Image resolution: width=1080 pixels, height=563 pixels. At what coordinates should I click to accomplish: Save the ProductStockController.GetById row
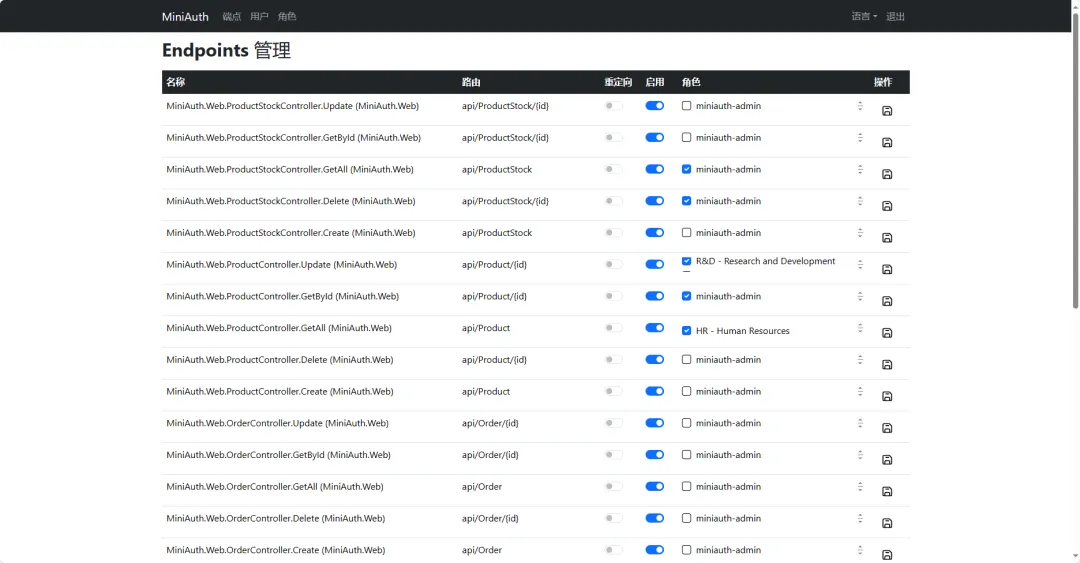pos(887,143)
